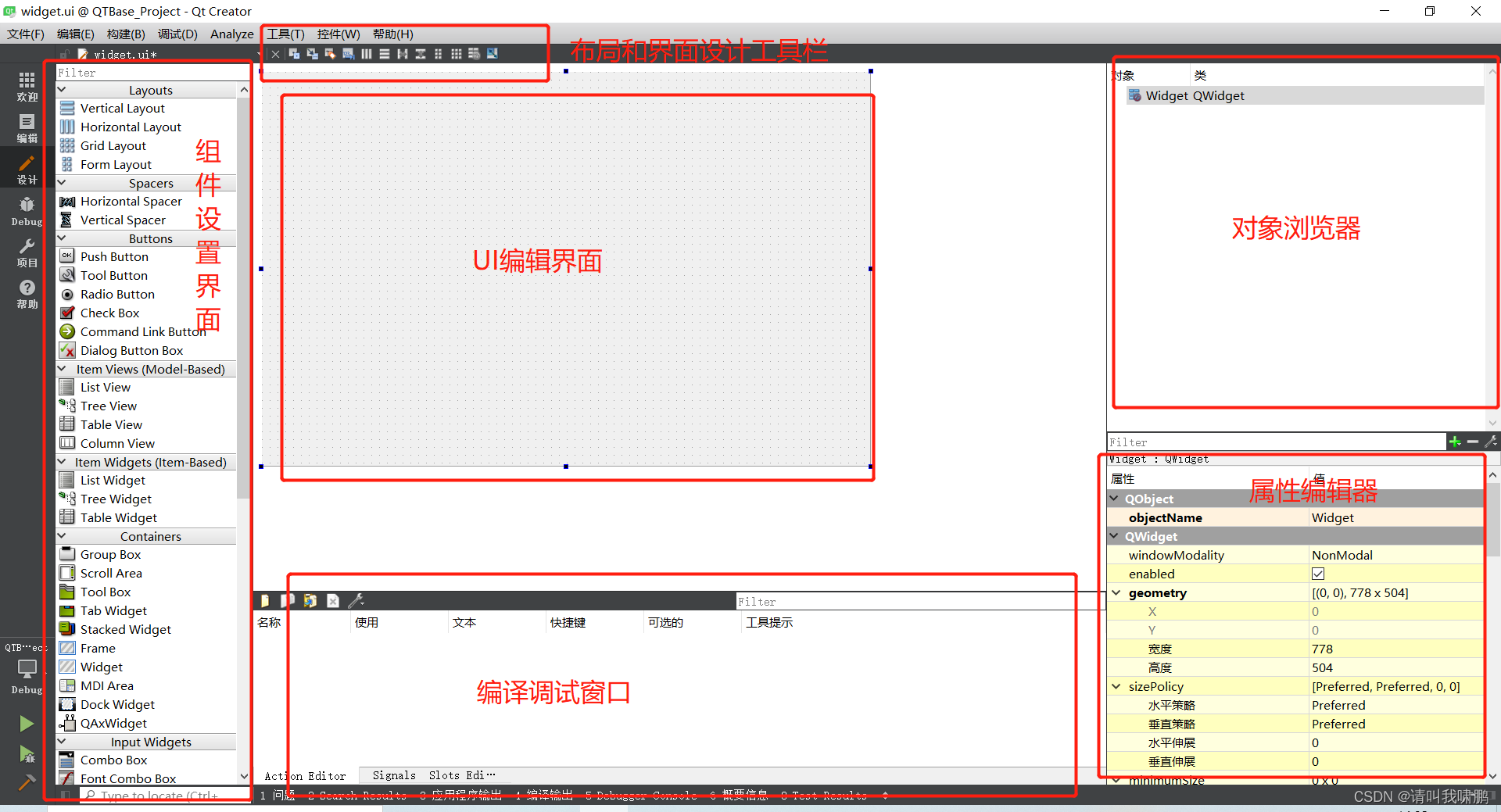Open the 工具(T) menu

[285, 34]
